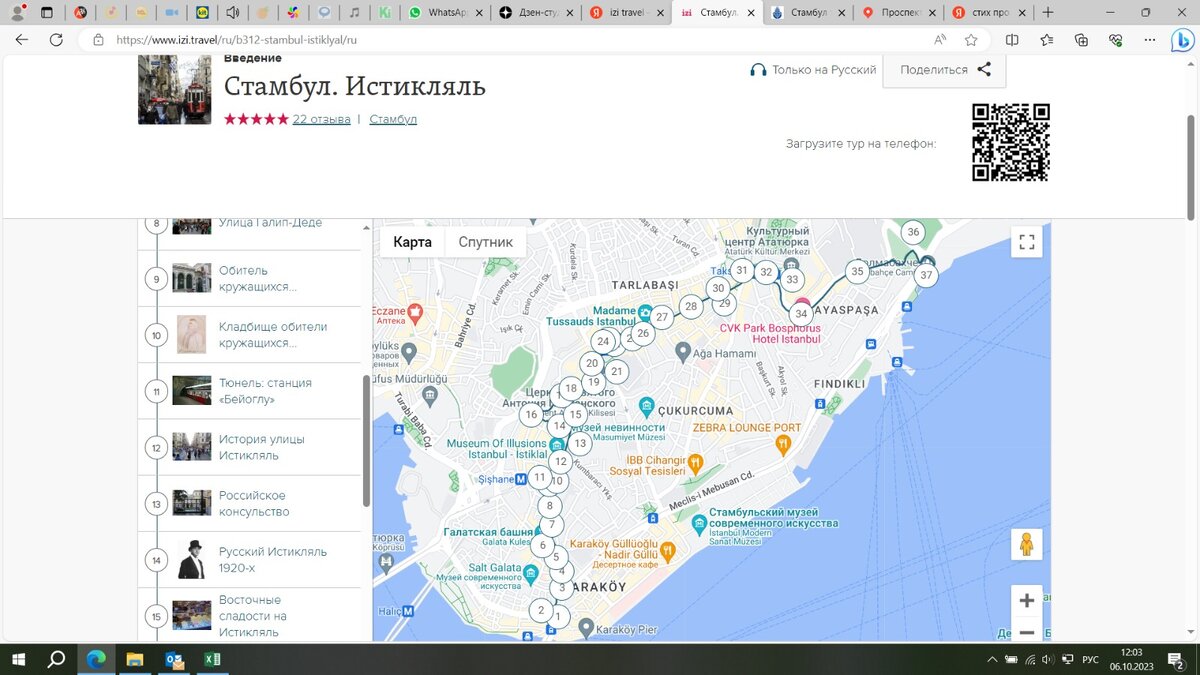Image resolution: width=1200 pixels, height=675 pixels.
Task: Select the Карта map view tab
Action: tap(412, 241)
